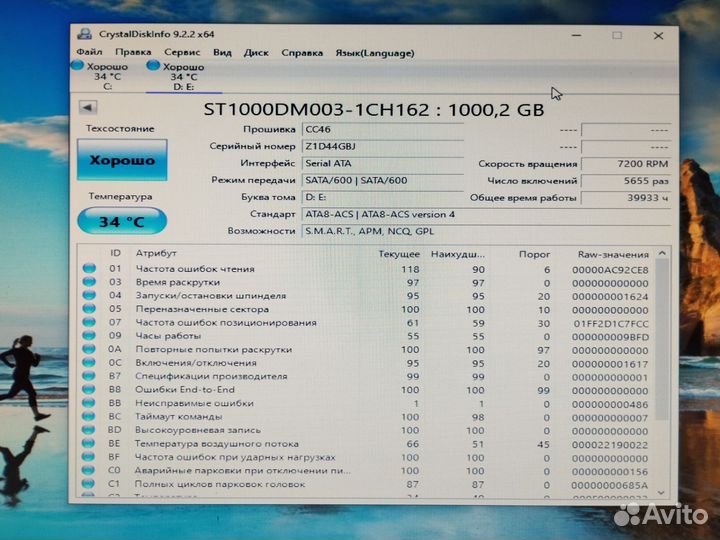Image resolution: width=720 pixels, height=540 pixels.
Task: Click the status icon for attribute B7
Action: tap(89, 376)
